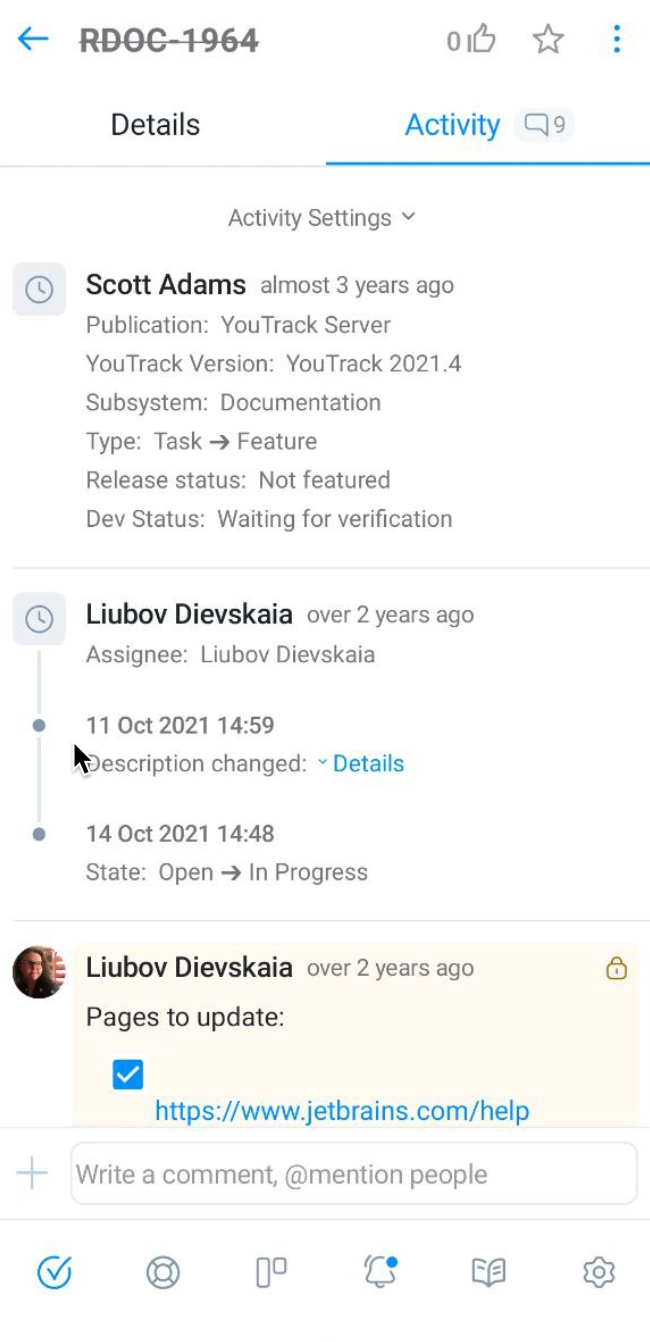
Task: Open Notifications via the bell icon
Action: pos(380,1272)
